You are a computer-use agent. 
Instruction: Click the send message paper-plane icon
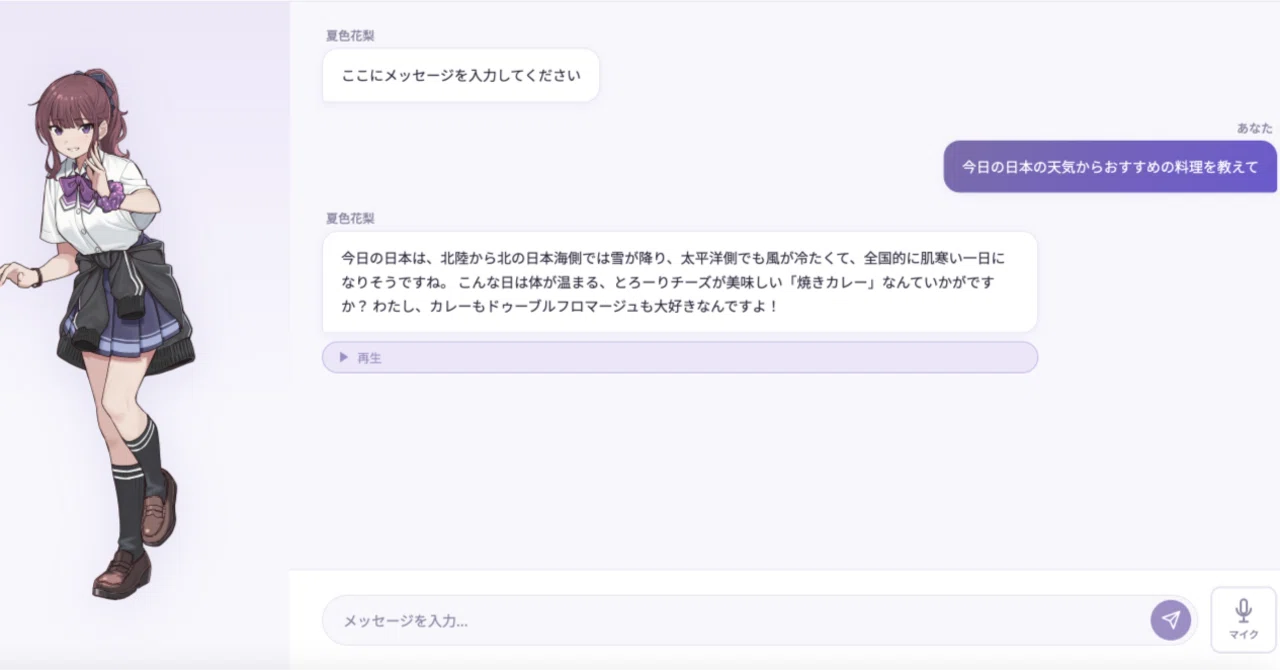[x=1170, y=620]
